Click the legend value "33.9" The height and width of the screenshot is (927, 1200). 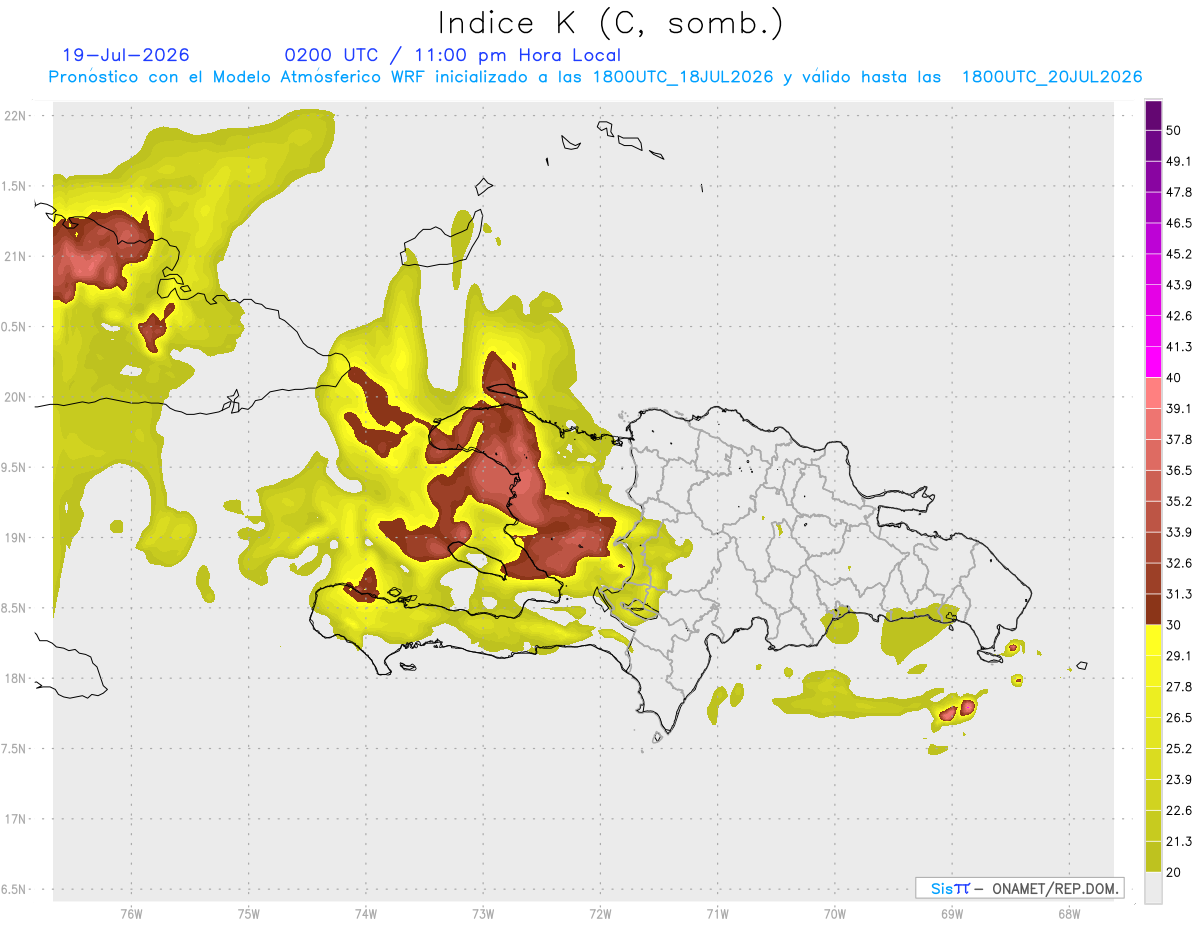click(1179, 532)
